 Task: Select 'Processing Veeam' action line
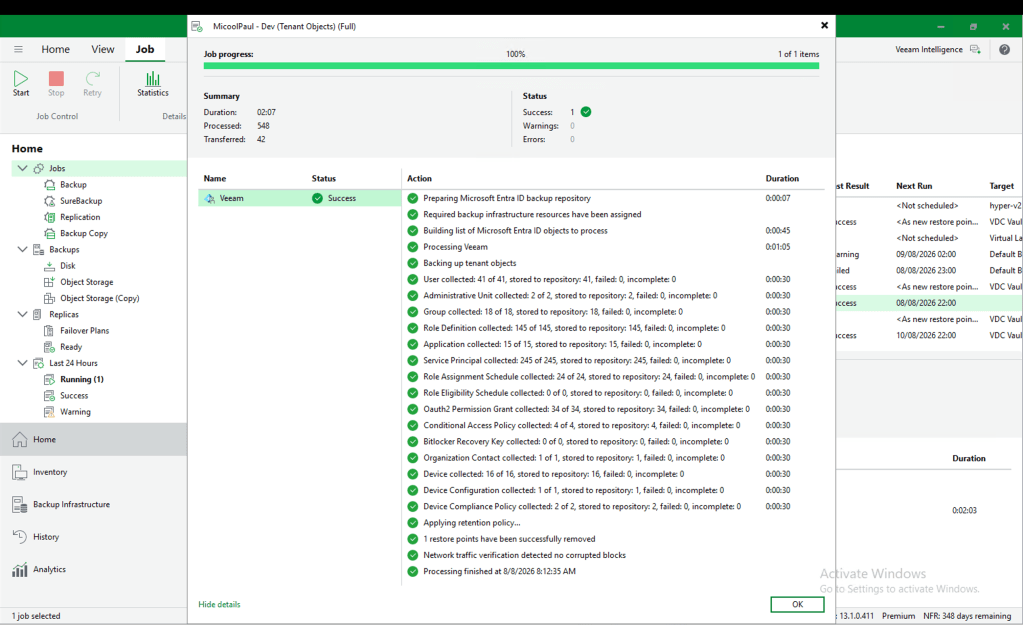pyautogui.click(x=455, y=247)
